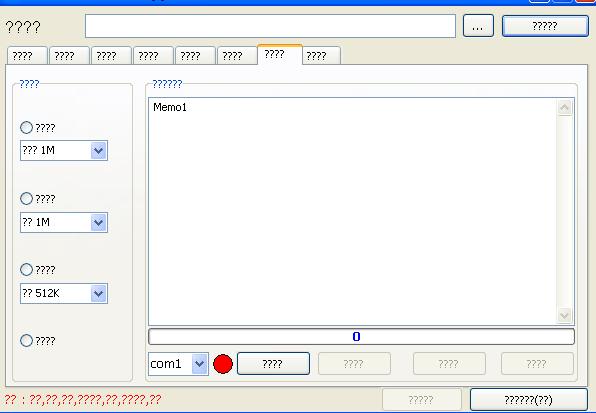Image resolution: width=596 pixels, height=413 pixels.
Task: Open the browse button labeled "..."
Action: point(478,26)
